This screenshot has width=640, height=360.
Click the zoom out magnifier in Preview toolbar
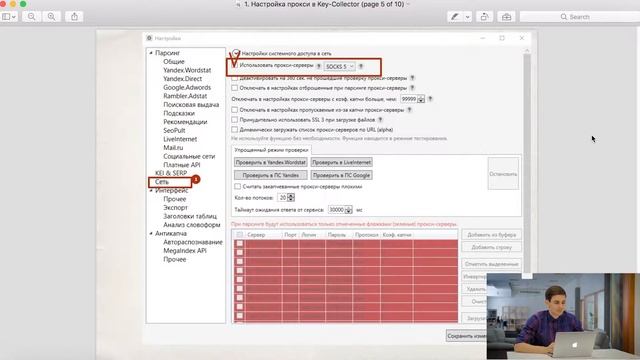[31, 17]
